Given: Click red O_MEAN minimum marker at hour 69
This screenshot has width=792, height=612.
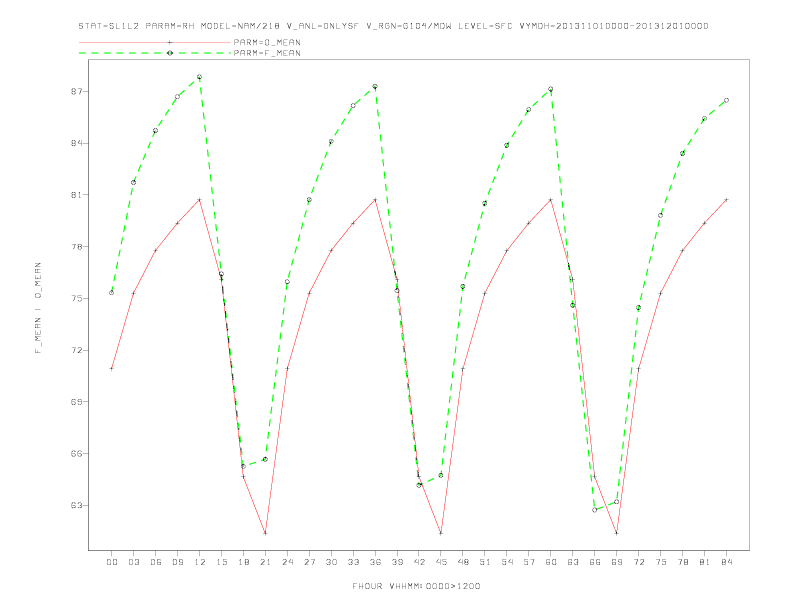Looking at the screenshot, I should click(617, 533).
